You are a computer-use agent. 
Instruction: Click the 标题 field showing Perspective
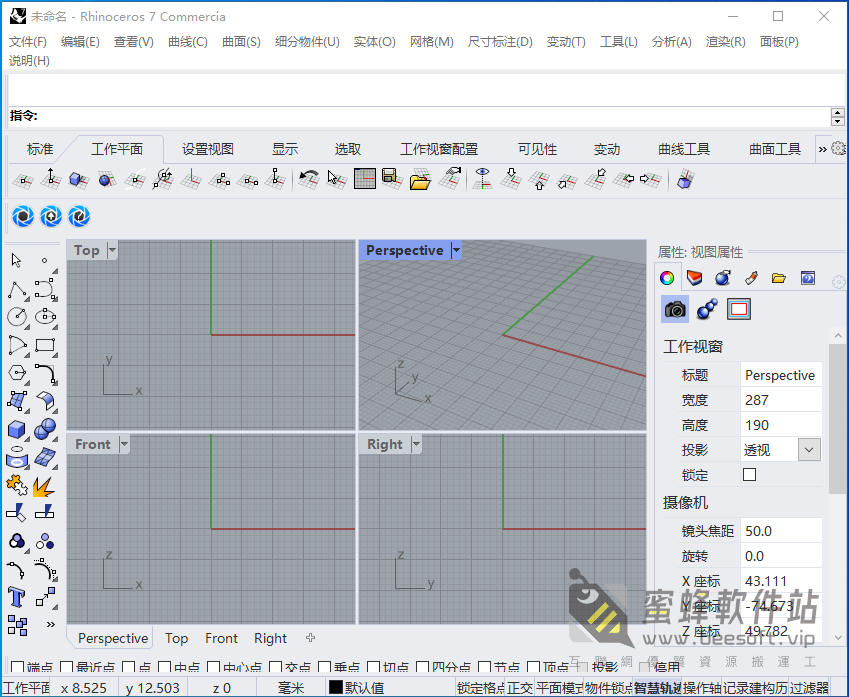click(781, 375)
